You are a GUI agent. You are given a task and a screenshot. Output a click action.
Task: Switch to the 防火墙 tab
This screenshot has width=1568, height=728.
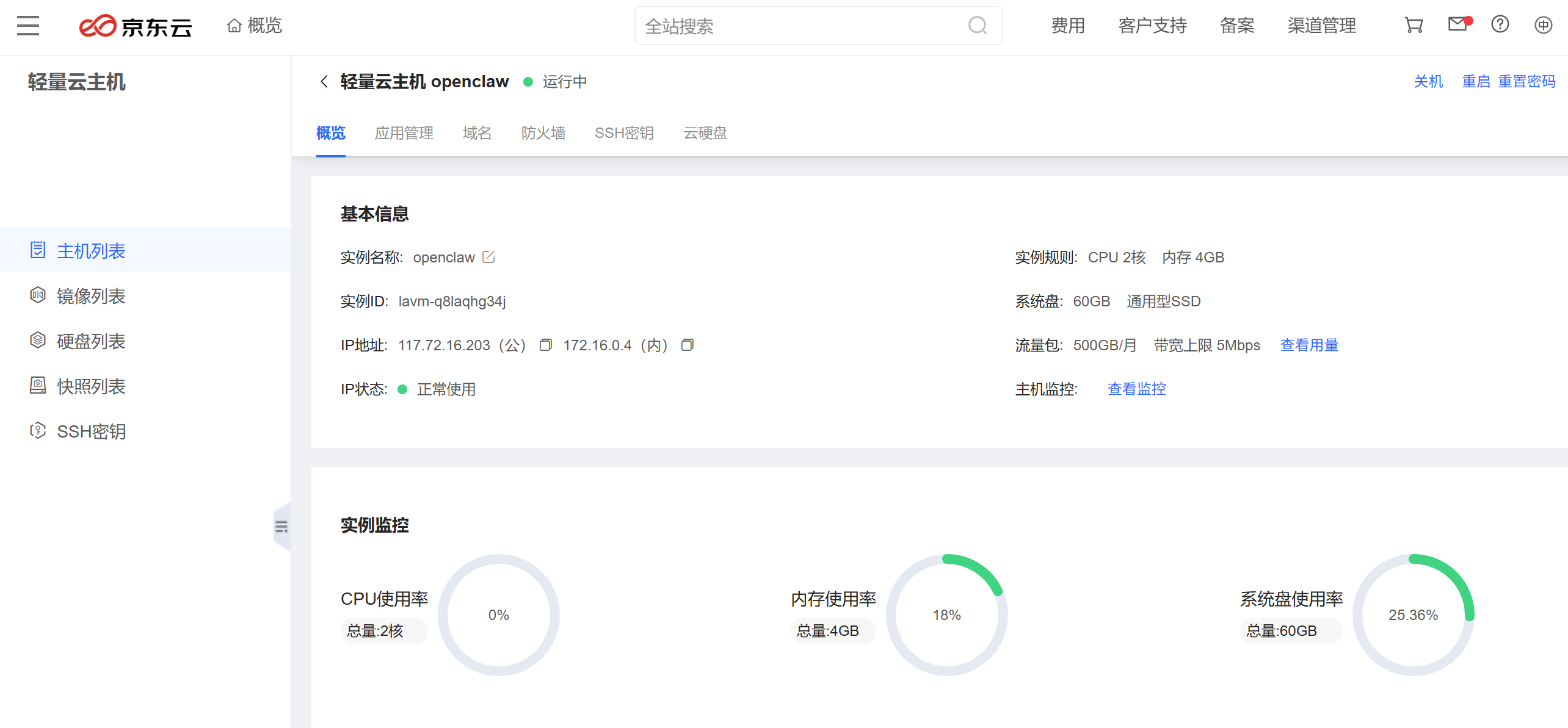(543, 133)
